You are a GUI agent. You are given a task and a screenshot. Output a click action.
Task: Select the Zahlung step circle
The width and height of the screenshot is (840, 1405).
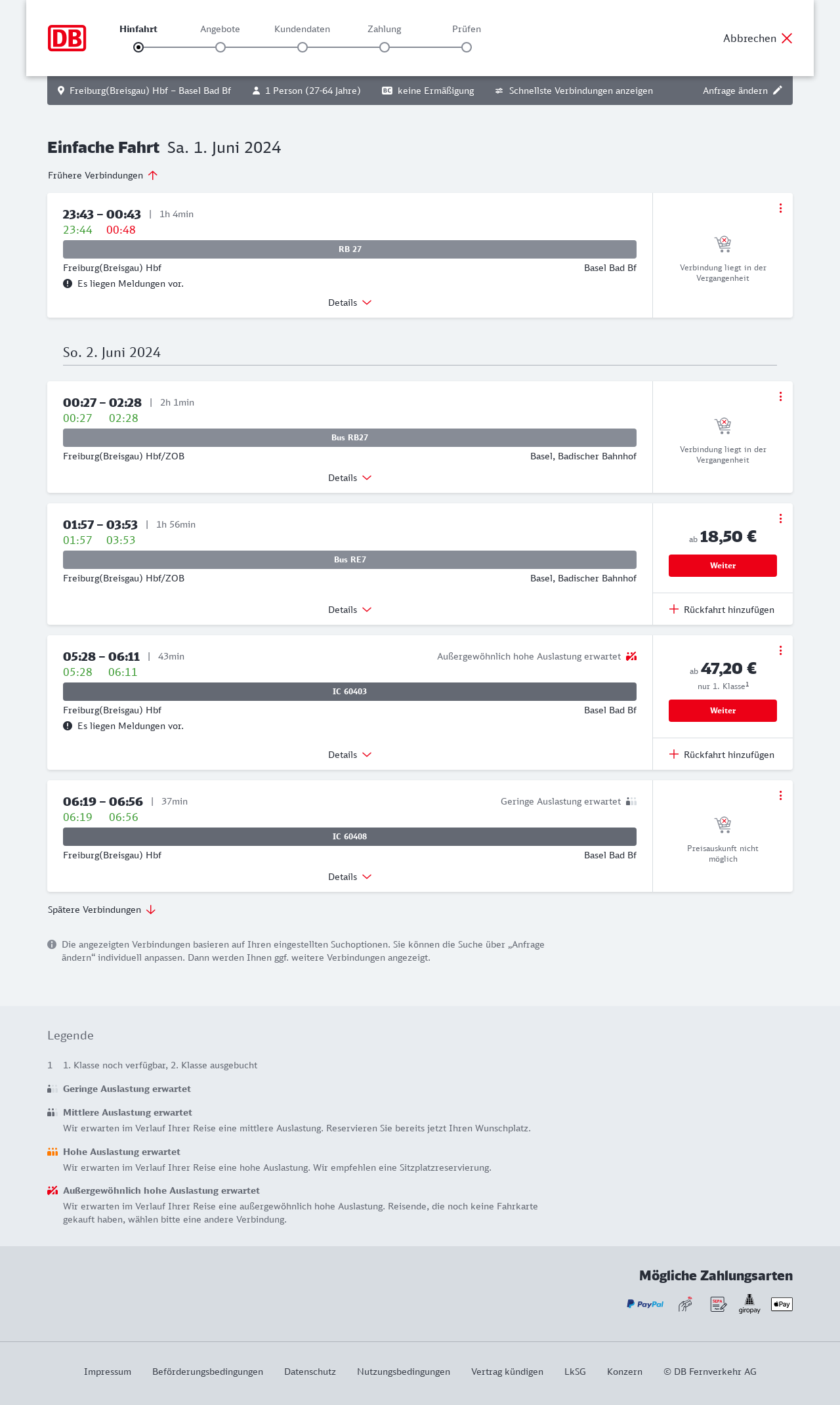(385, 47)
